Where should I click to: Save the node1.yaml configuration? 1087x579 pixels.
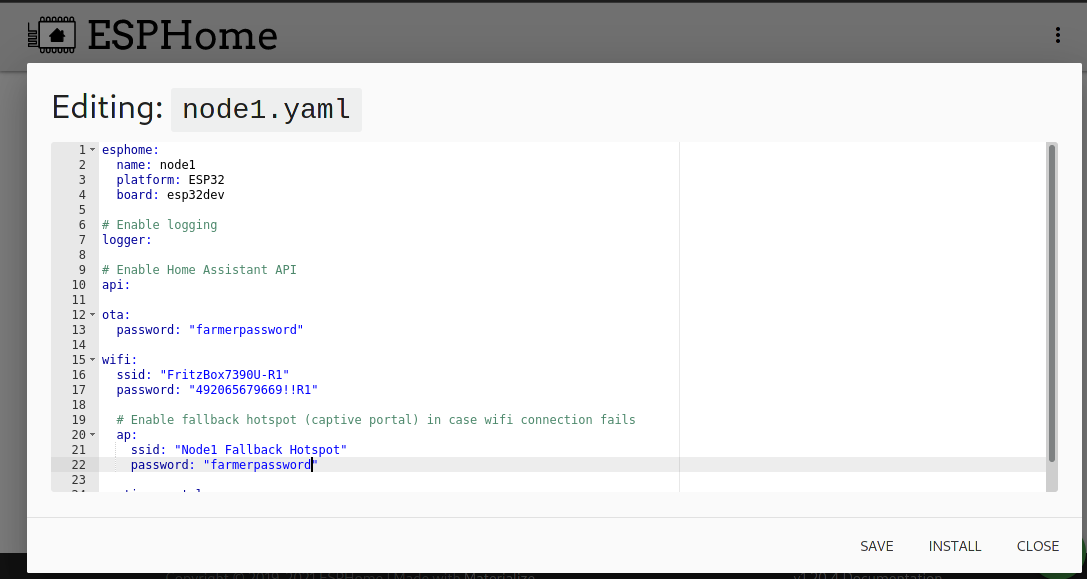tap(876, 546)
